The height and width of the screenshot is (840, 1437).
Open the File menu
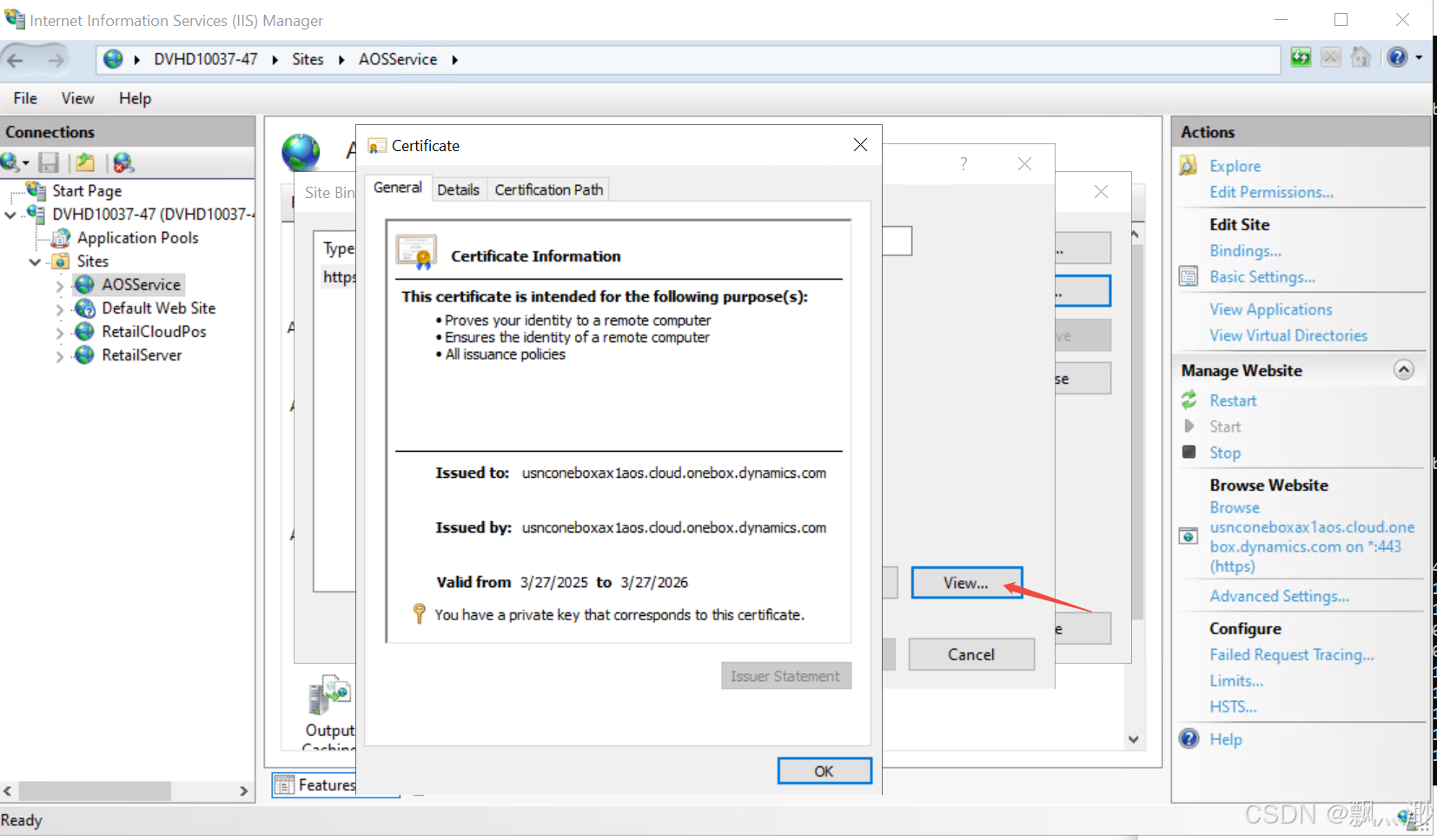coord(25,98)
